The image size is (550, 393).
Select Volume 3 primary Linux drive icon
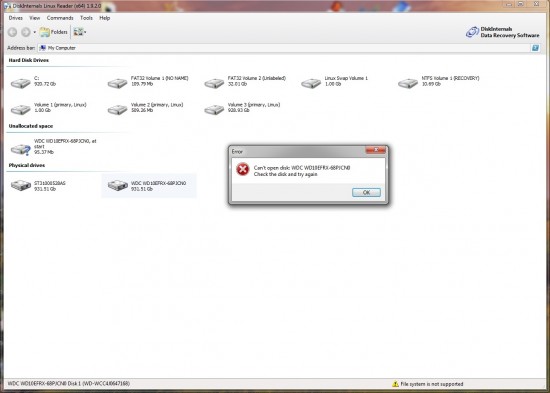point(214,109)
